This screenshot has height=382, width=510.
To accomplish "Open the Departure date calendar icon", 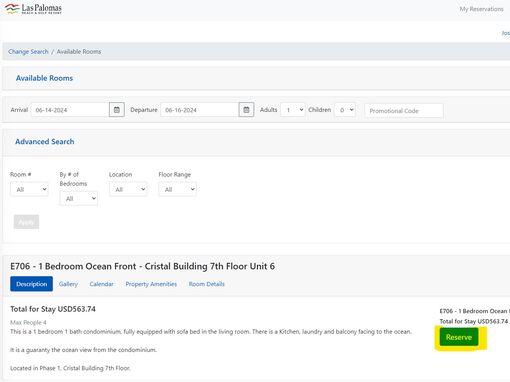I will tap(246, 110).
